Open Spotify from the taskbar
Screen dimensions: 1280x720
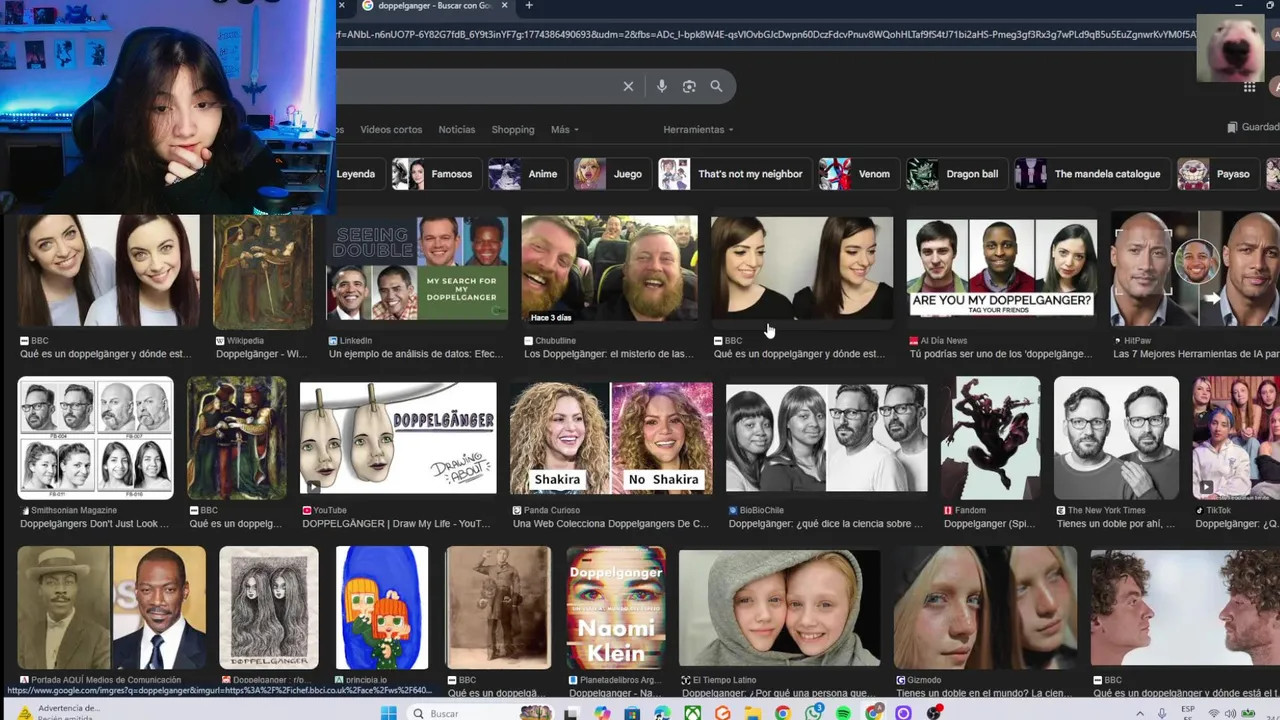click(x=843, y=713)
